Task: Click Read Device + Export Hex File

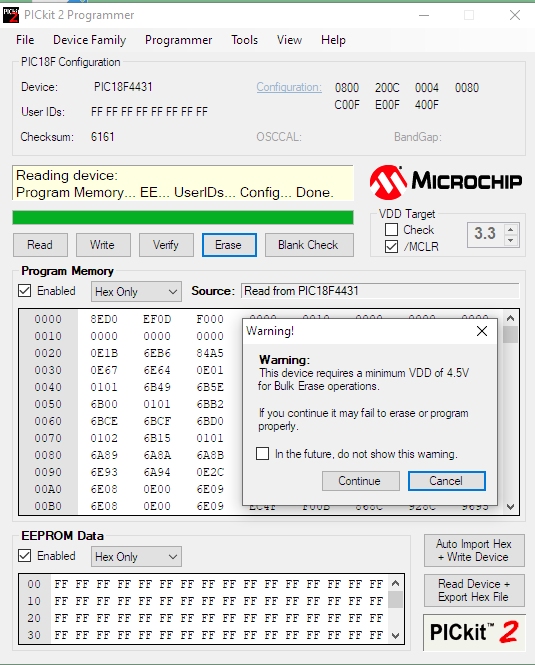Action: coord(474,590)
